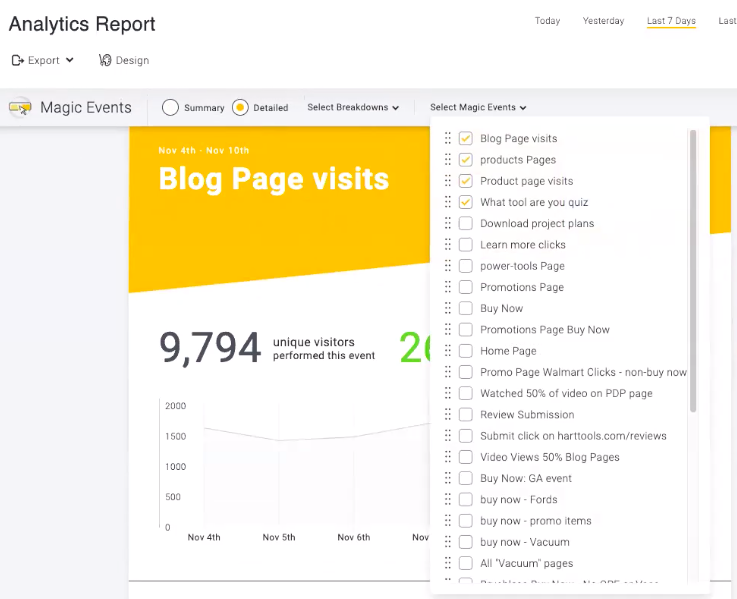This screenshot has height=599, width=737.
Task: Click drag handle beside Submit click on harttools.com/reviews
Action: tap(447, 435)
